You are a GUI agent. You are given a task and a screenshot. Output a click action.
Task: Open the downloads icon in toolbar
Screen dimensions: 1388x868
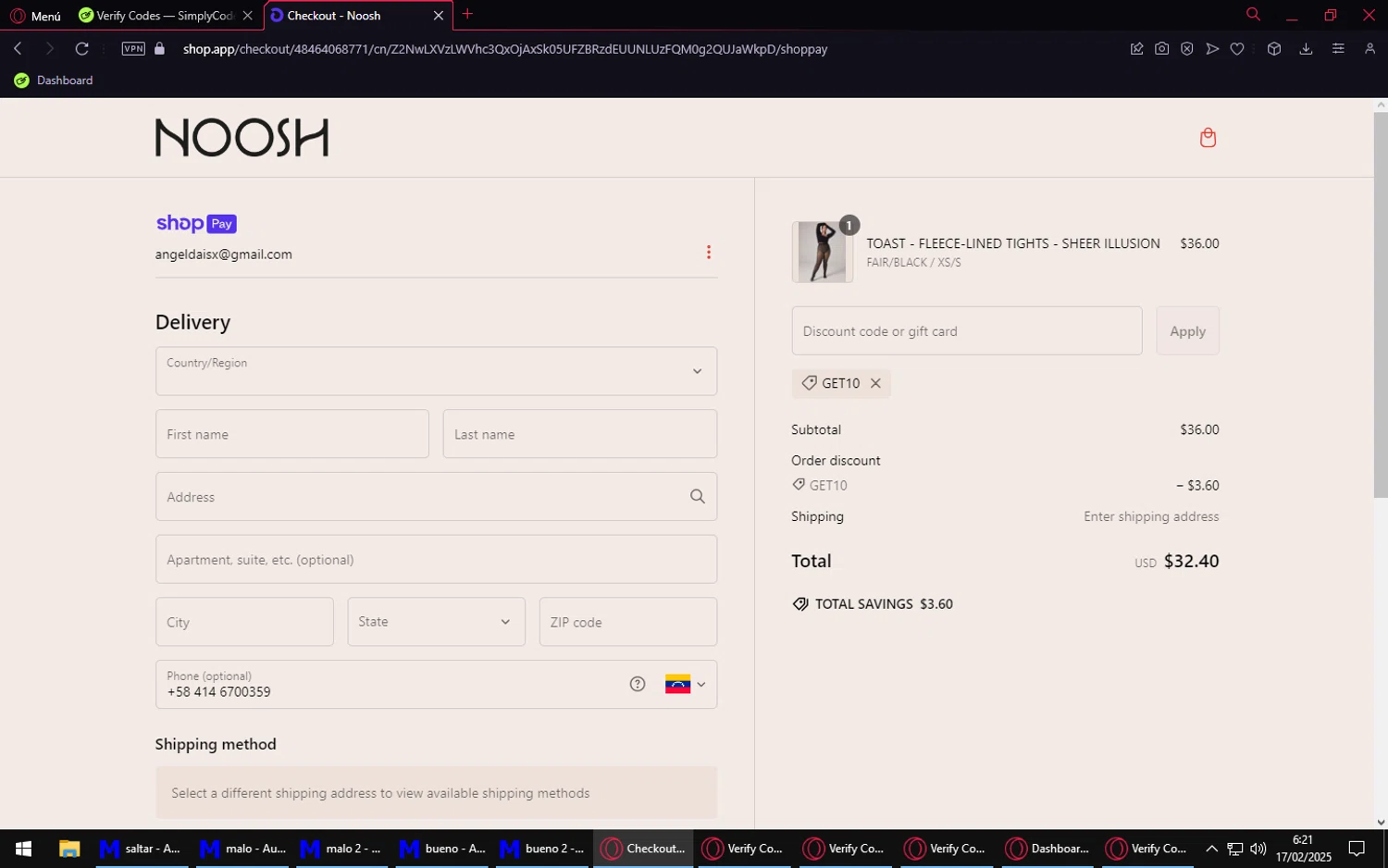pyautogui.click(x=1306, y=49)
